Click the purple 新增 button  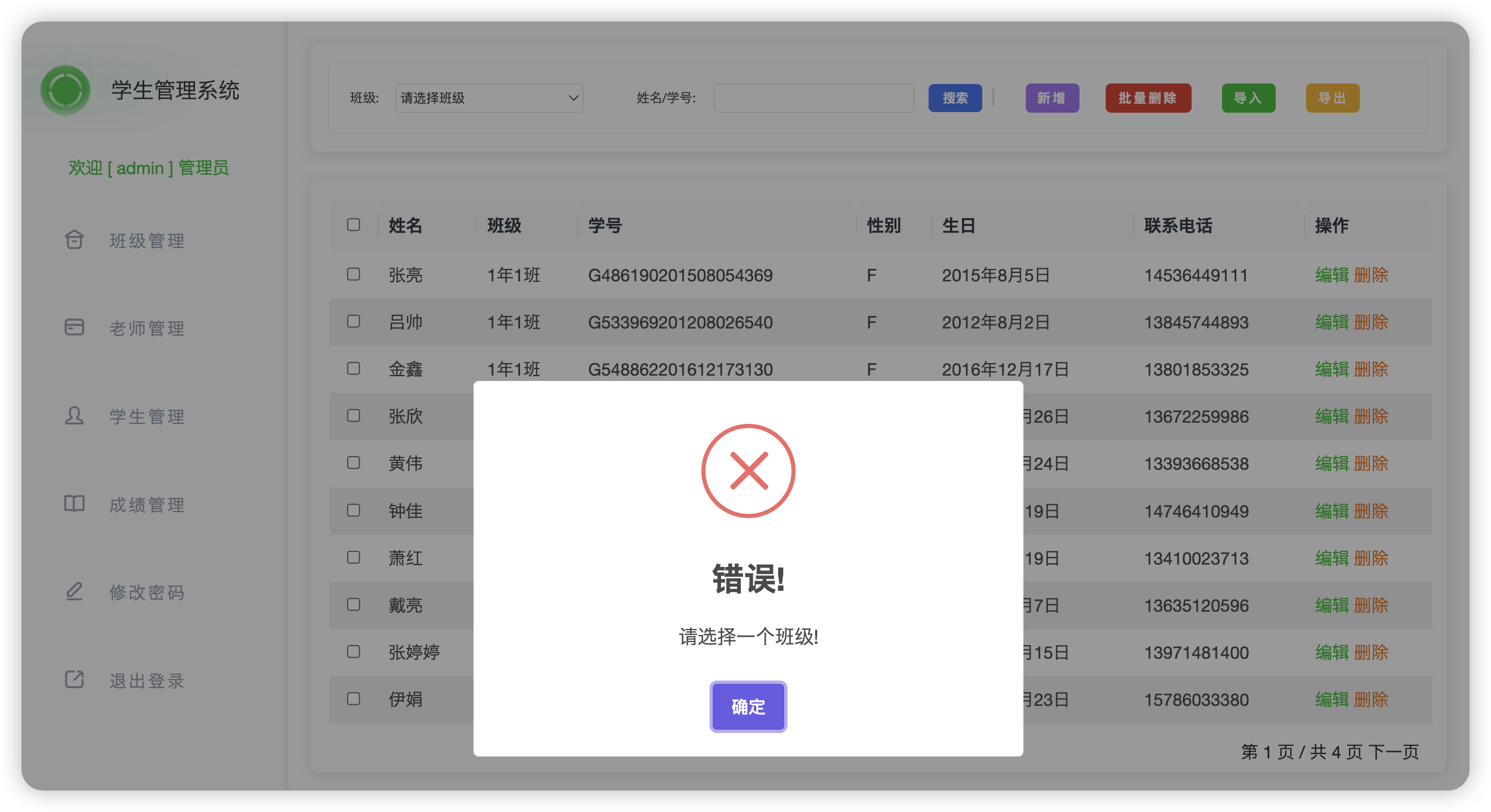click(1052, 98)
